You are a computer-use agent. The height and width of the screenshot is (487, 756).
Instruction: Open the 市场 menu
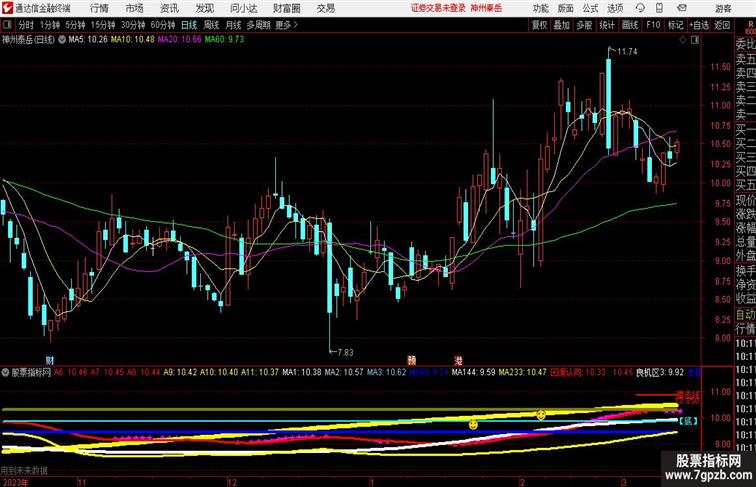134,8
